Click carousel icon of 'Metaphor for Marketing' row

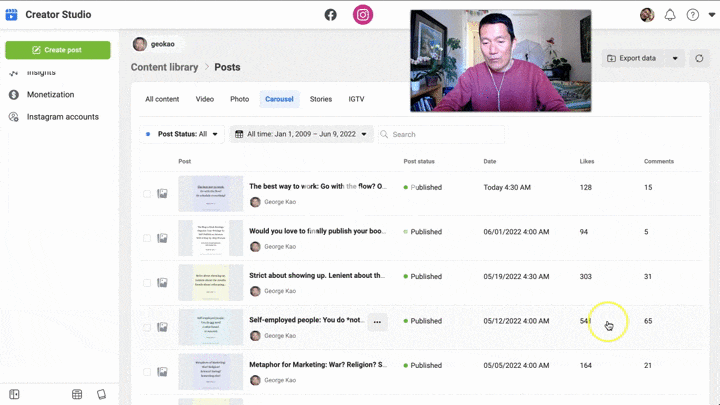163,372
